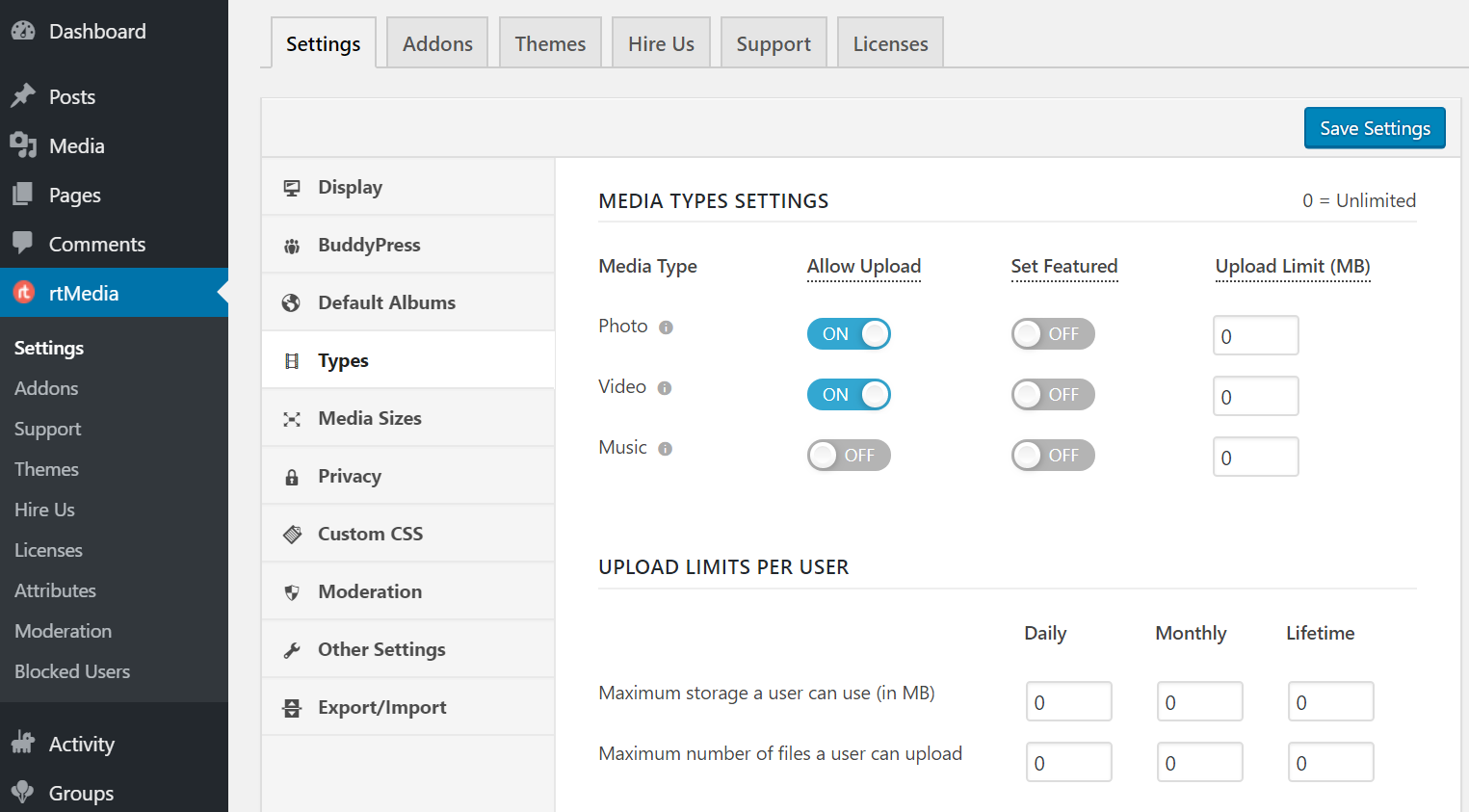1469x812 pixels.
Task: Open the Comments icon in admin sidebar
Action: pyautogui.click(x=28, y=244)
